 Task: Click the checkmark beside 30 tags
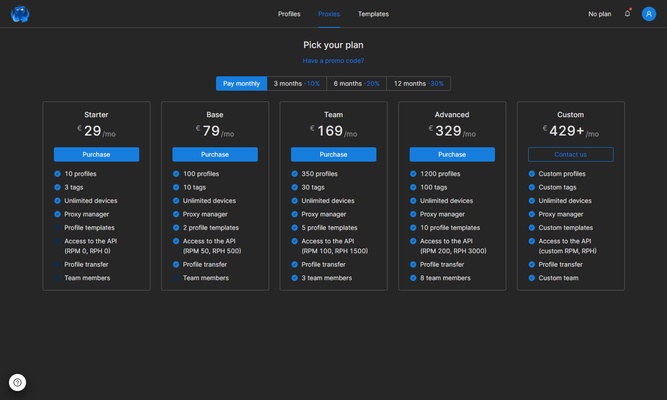(x=294, y=187)
